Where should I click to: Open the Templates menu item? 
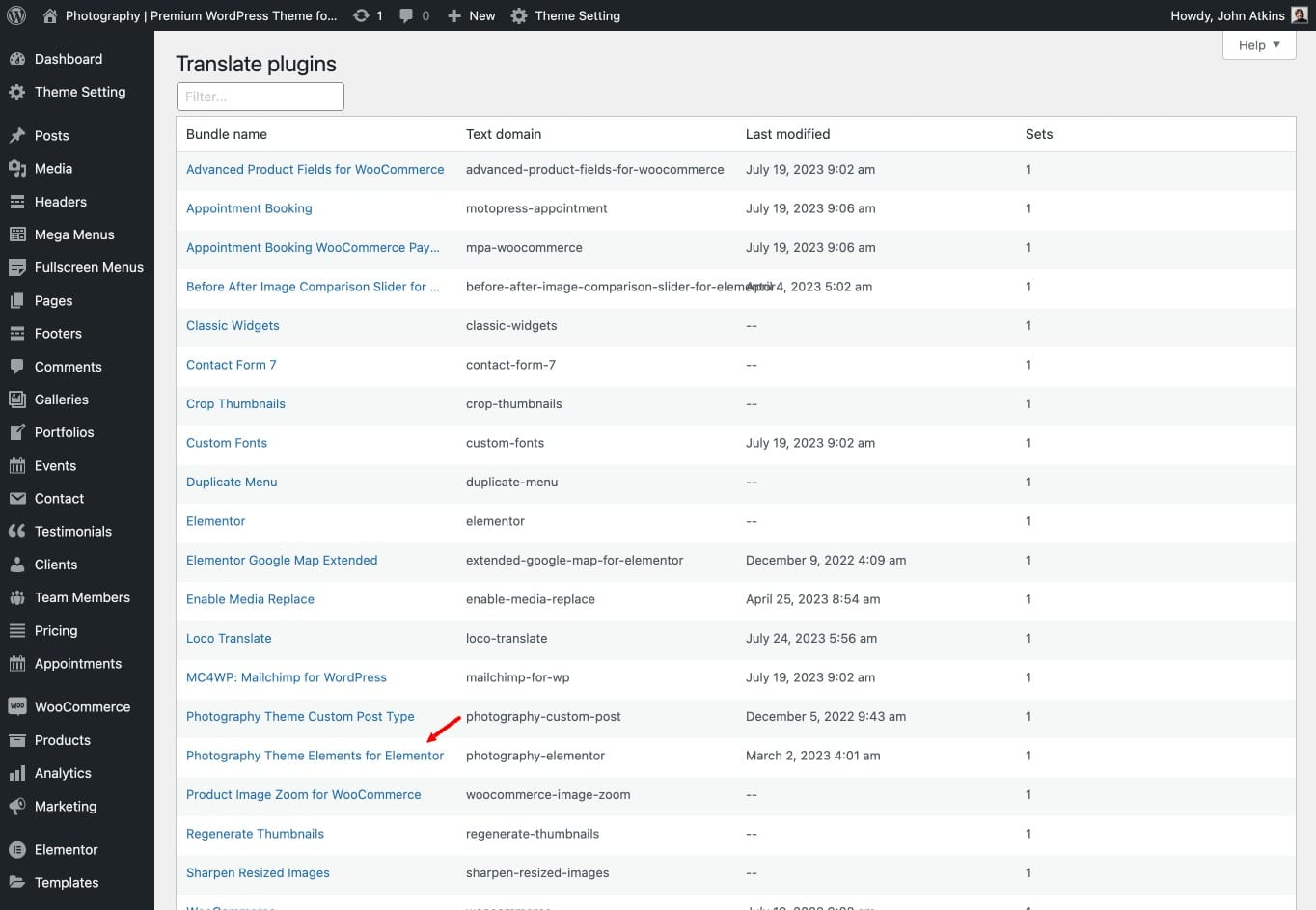pyautogui.click(x=67, y=882)
